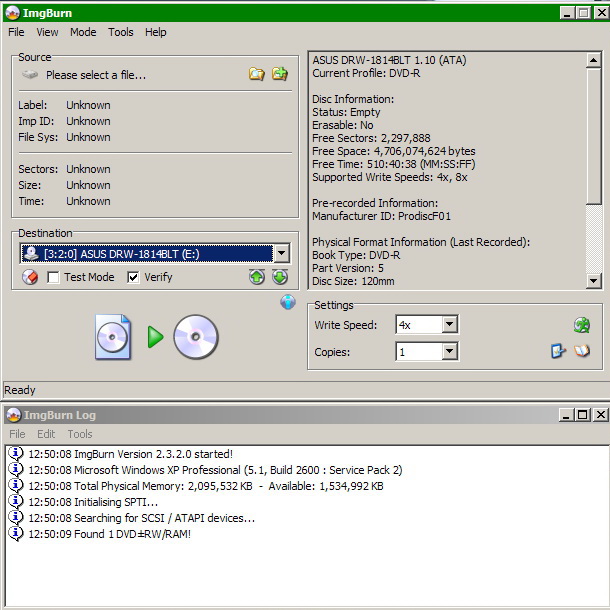Image resolution: width=610 pixels, height=610 pixels.
Task: Open the Mode menu
Action: (x=83, y=32)
